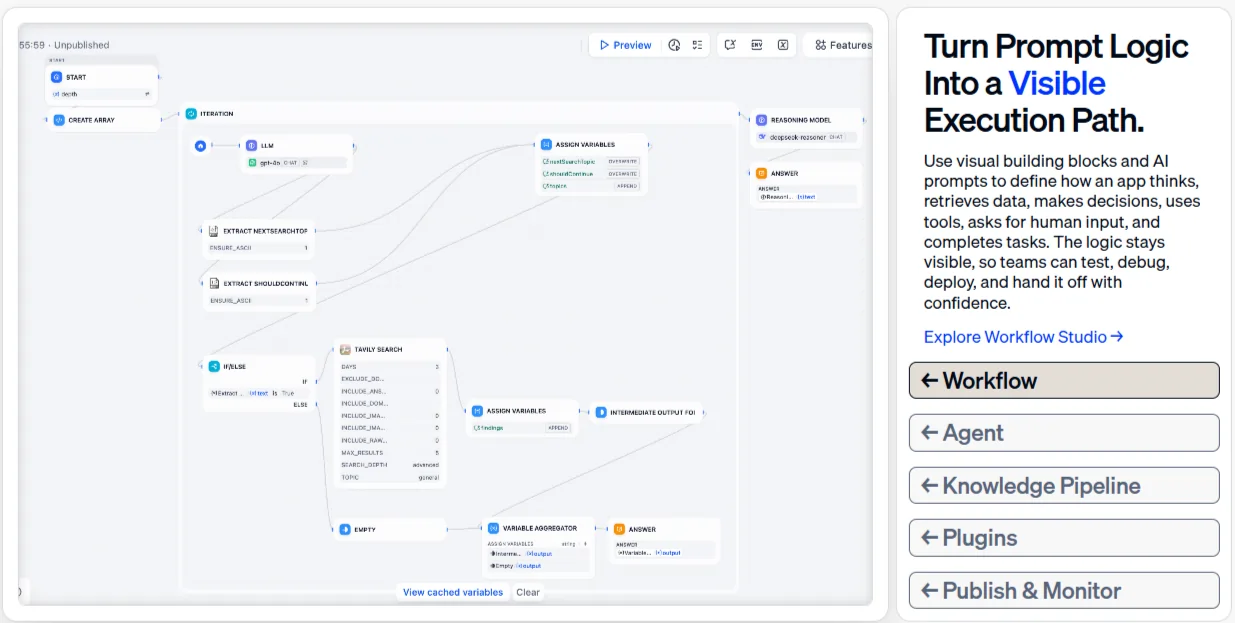Click the CREATE ARRAY node title
This screenshot has width=1235, height=623.
click(92, 120)
